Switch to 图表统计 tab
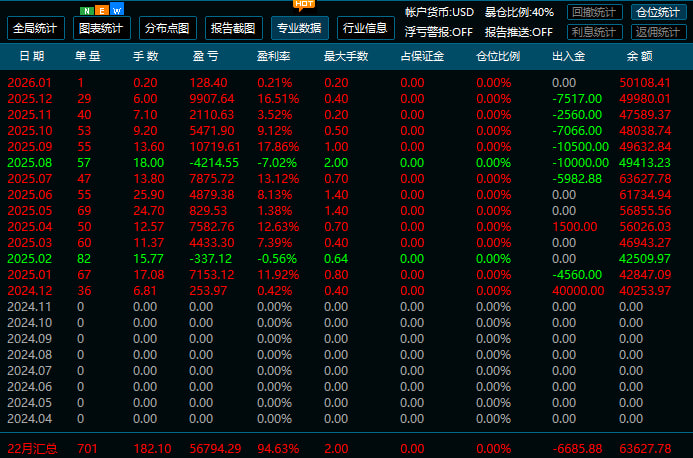 pos(102,28)
